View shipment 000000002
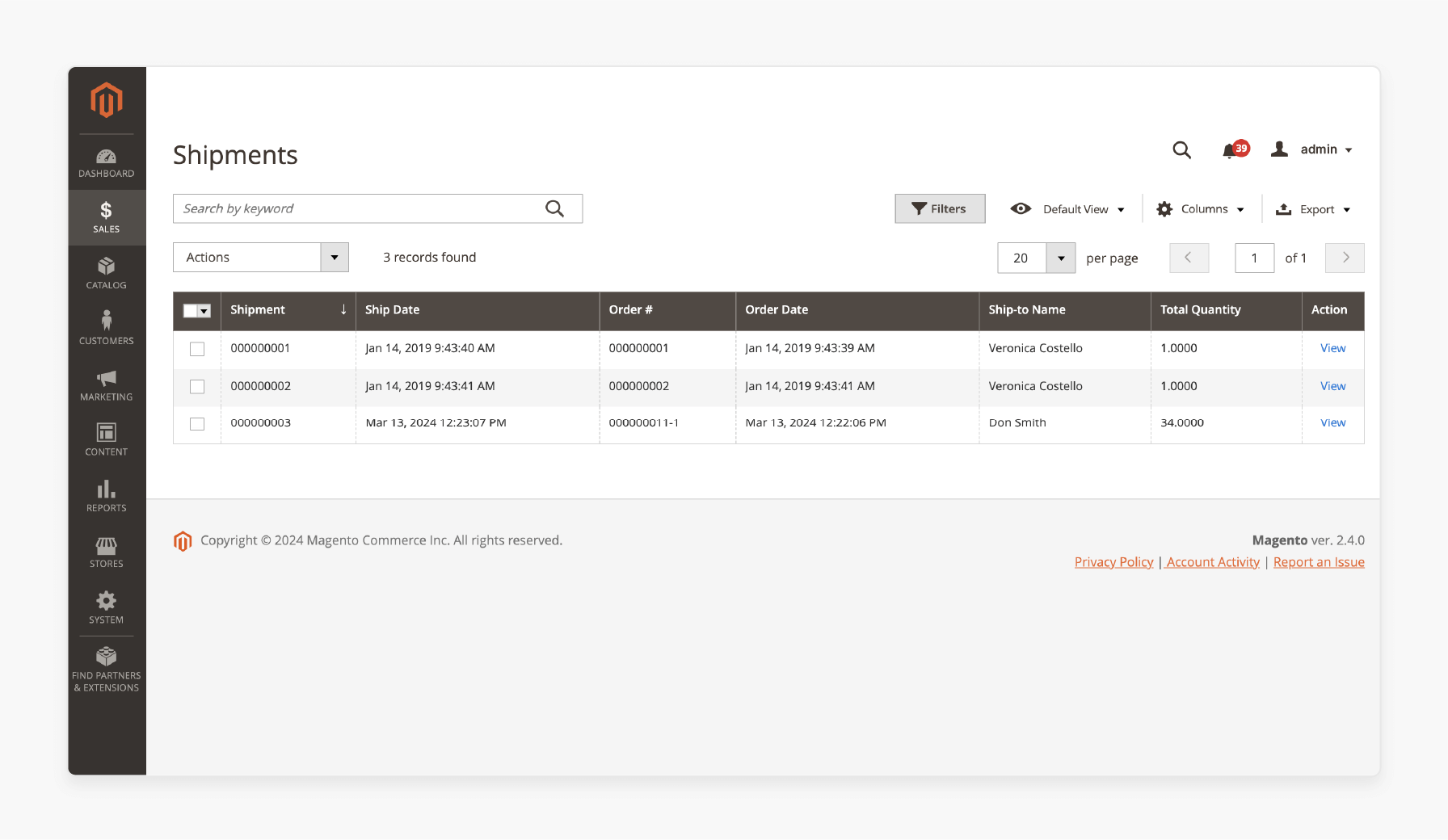Screen dimensions: 1448x840 [x=1332, y=386]
